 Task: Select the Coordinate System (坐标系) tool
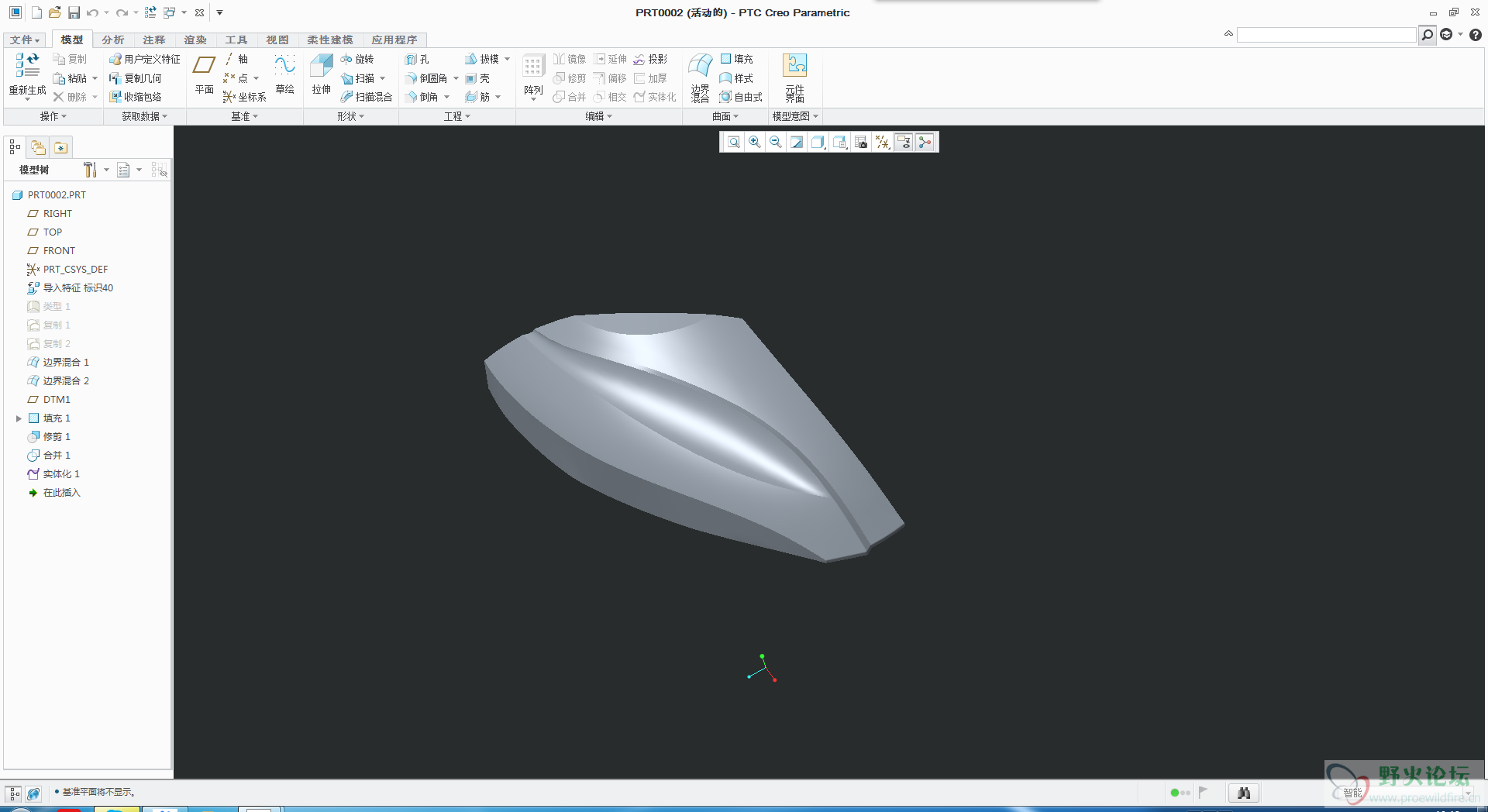pos(245,97)
